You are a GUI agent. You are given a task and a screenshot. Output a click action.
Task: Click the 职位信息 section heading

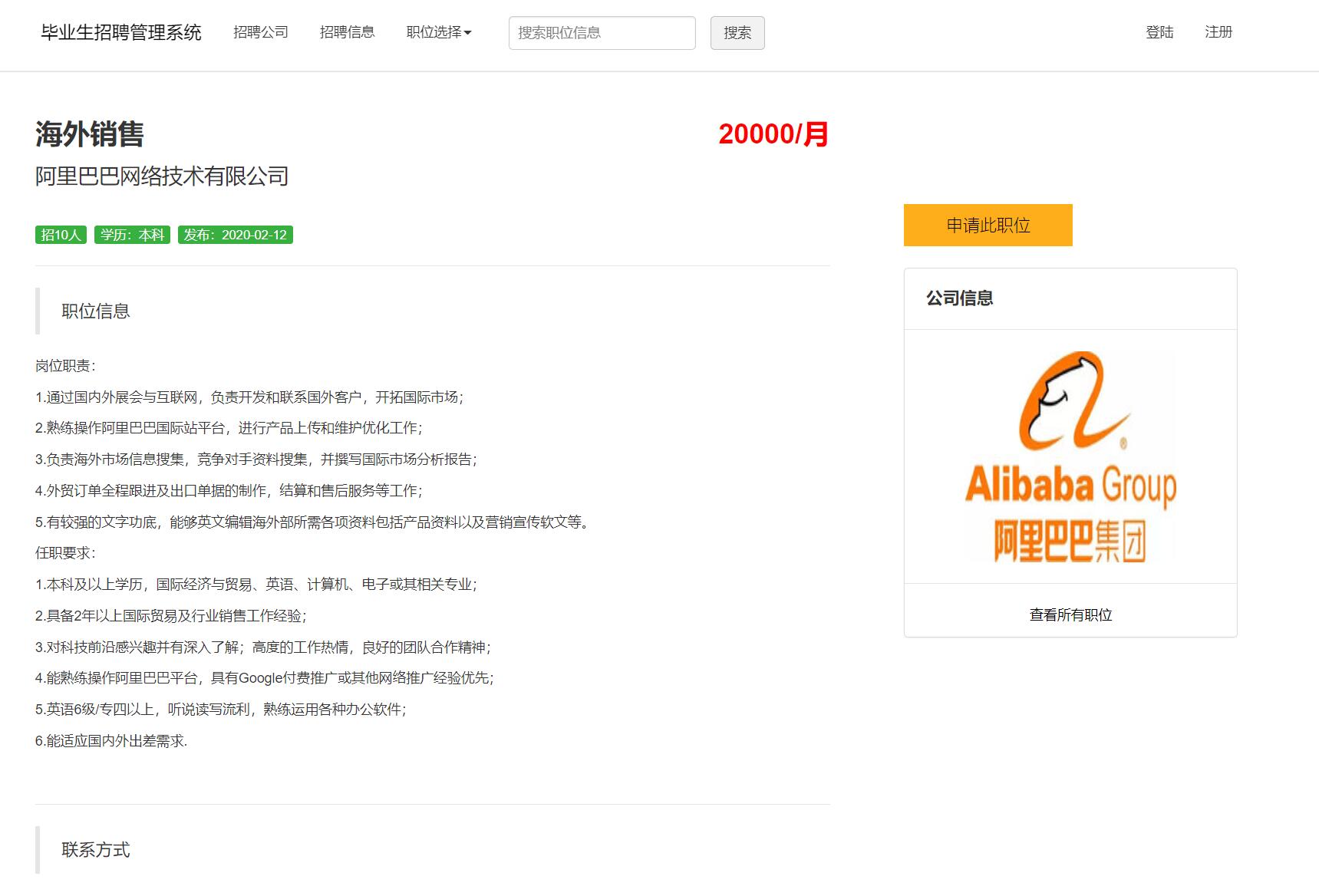[x=96, y=311]
